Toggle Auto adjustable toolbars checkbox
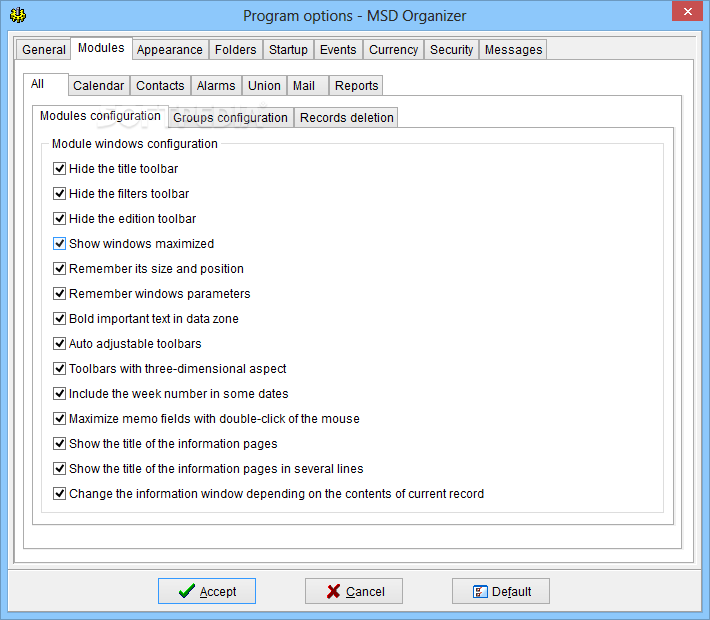 (x=59, y=343)
